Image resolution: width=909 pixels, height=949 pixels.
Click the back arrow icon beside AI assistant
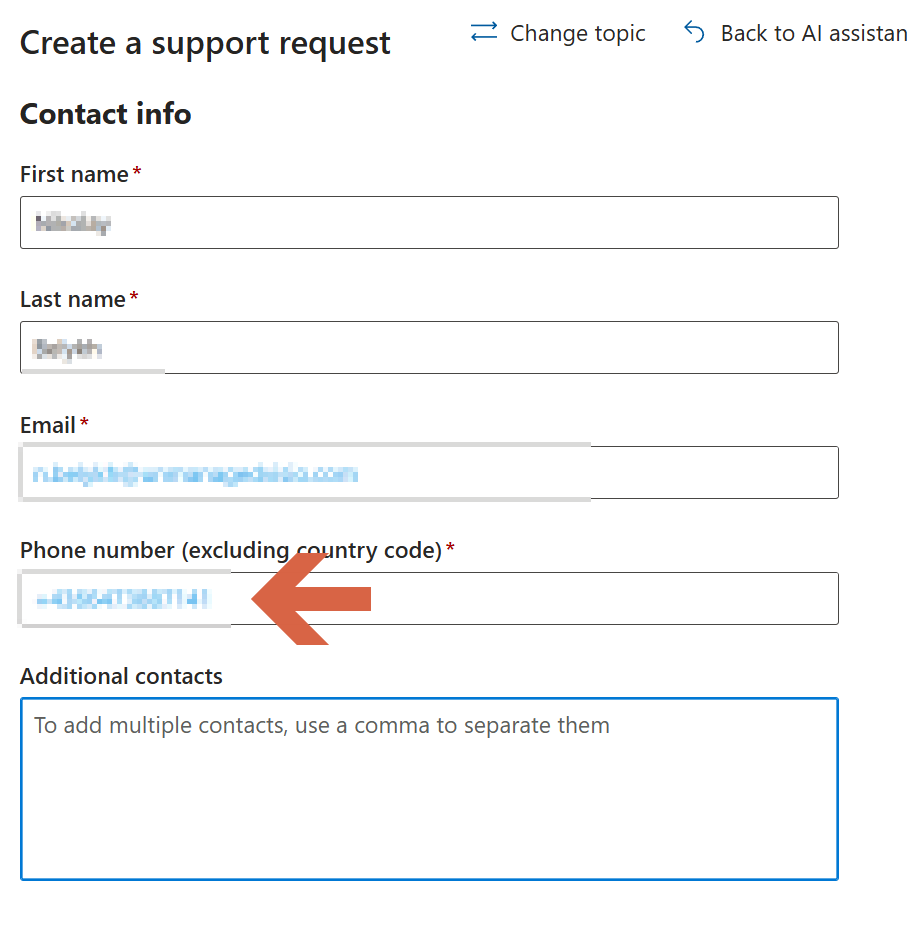[694, 32]
